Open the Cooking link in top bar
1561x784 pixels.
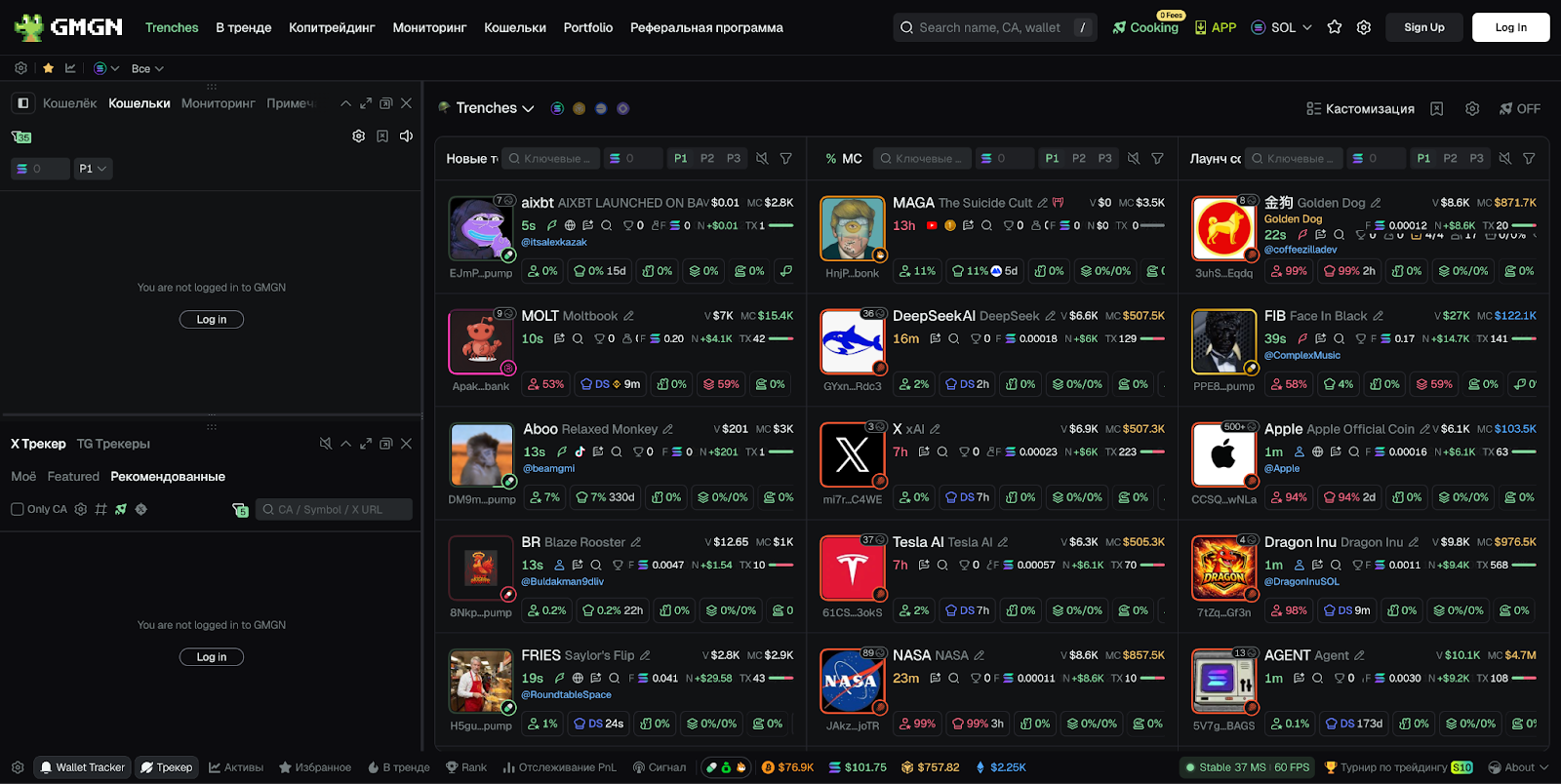1145,27
